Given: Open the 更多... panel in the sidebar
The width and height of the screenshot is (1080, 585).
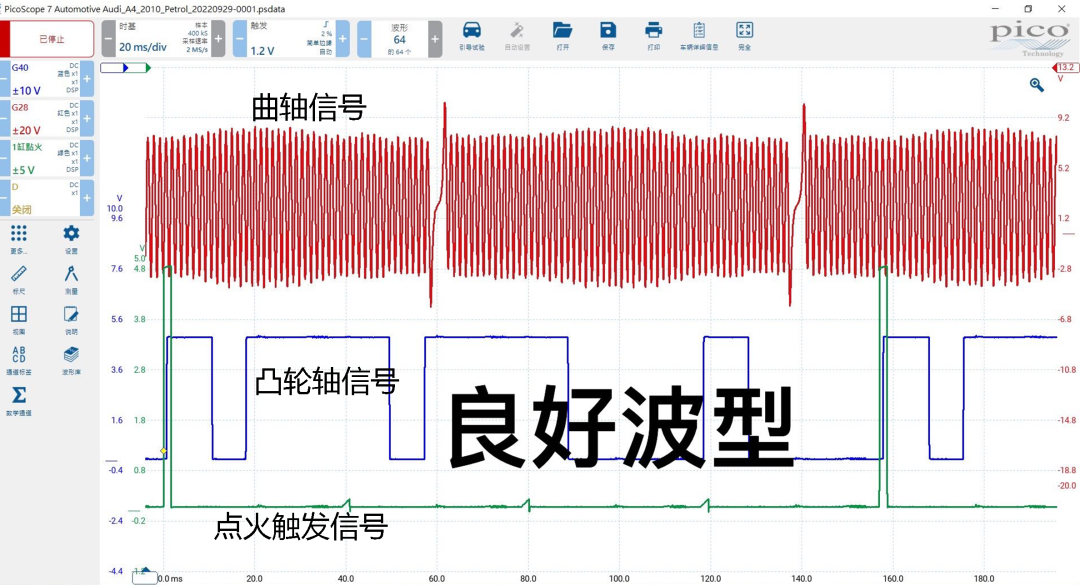Looking at the screenshot, I should pyautogui.click(x=18, y=240).
